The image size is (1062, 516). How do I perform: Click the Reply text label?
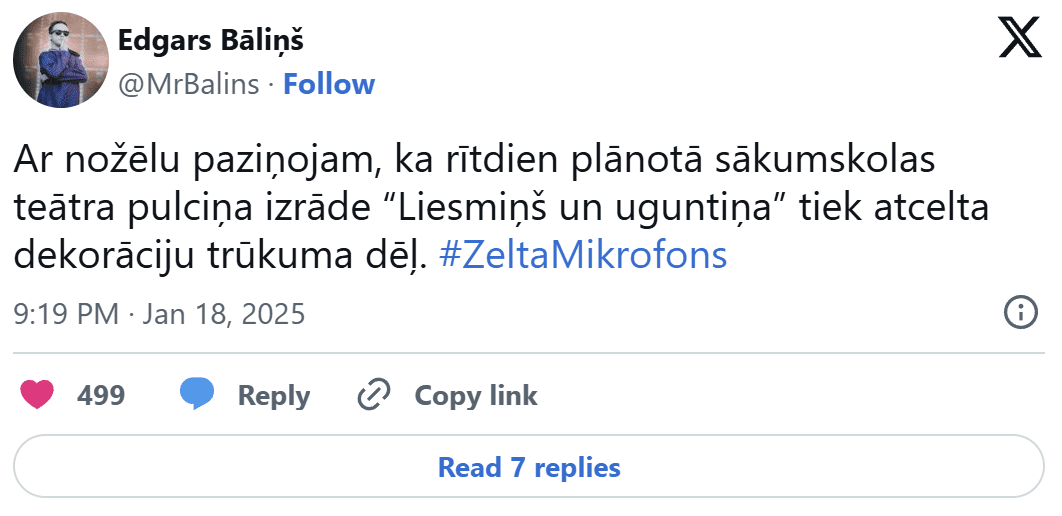(x=273, y=396)
